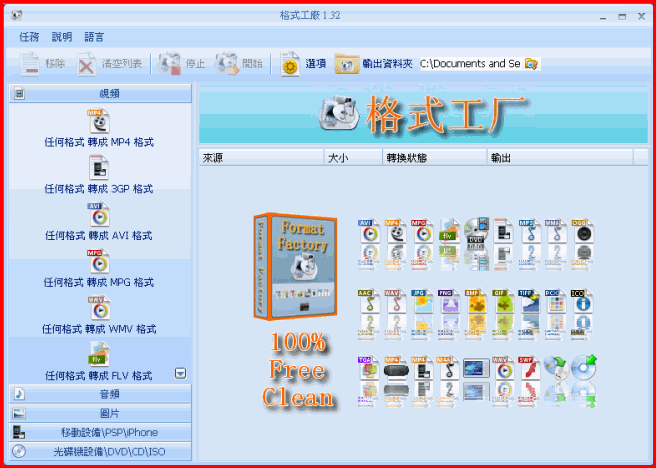Pick the AVI conversion icon
The width and height of the screenshot is (656, 468).
tap(99, 214)
